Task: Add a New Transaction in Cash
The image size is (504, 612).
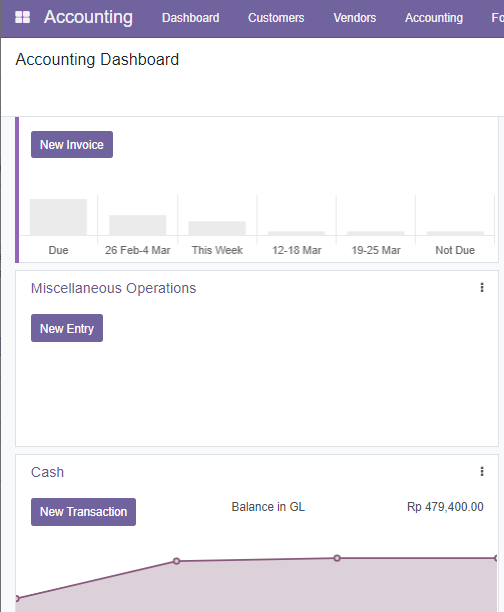Action: tap(84, 512)
